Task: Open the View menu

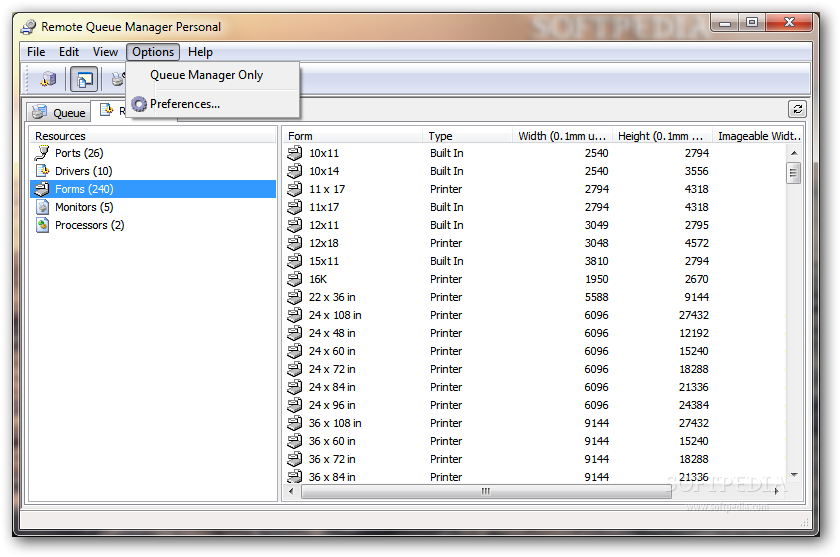Action: [x=105, y=52]
